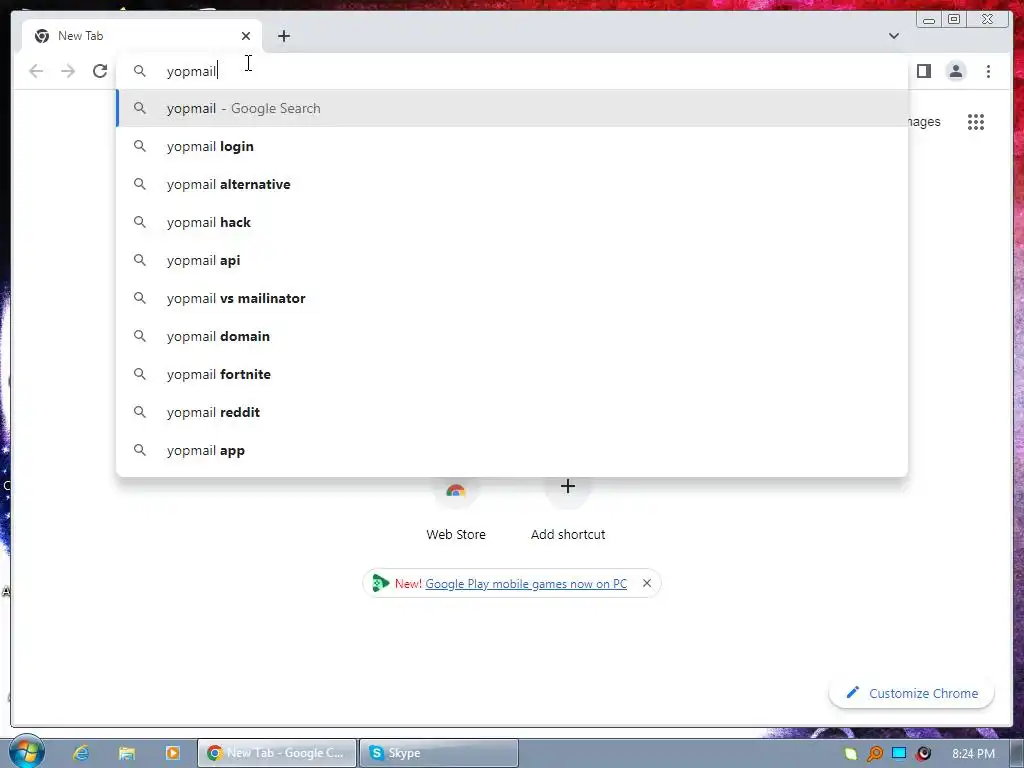Open the Windows Start orb
1024x768 pixels.
pyautogui.click(x=27, y=752)
